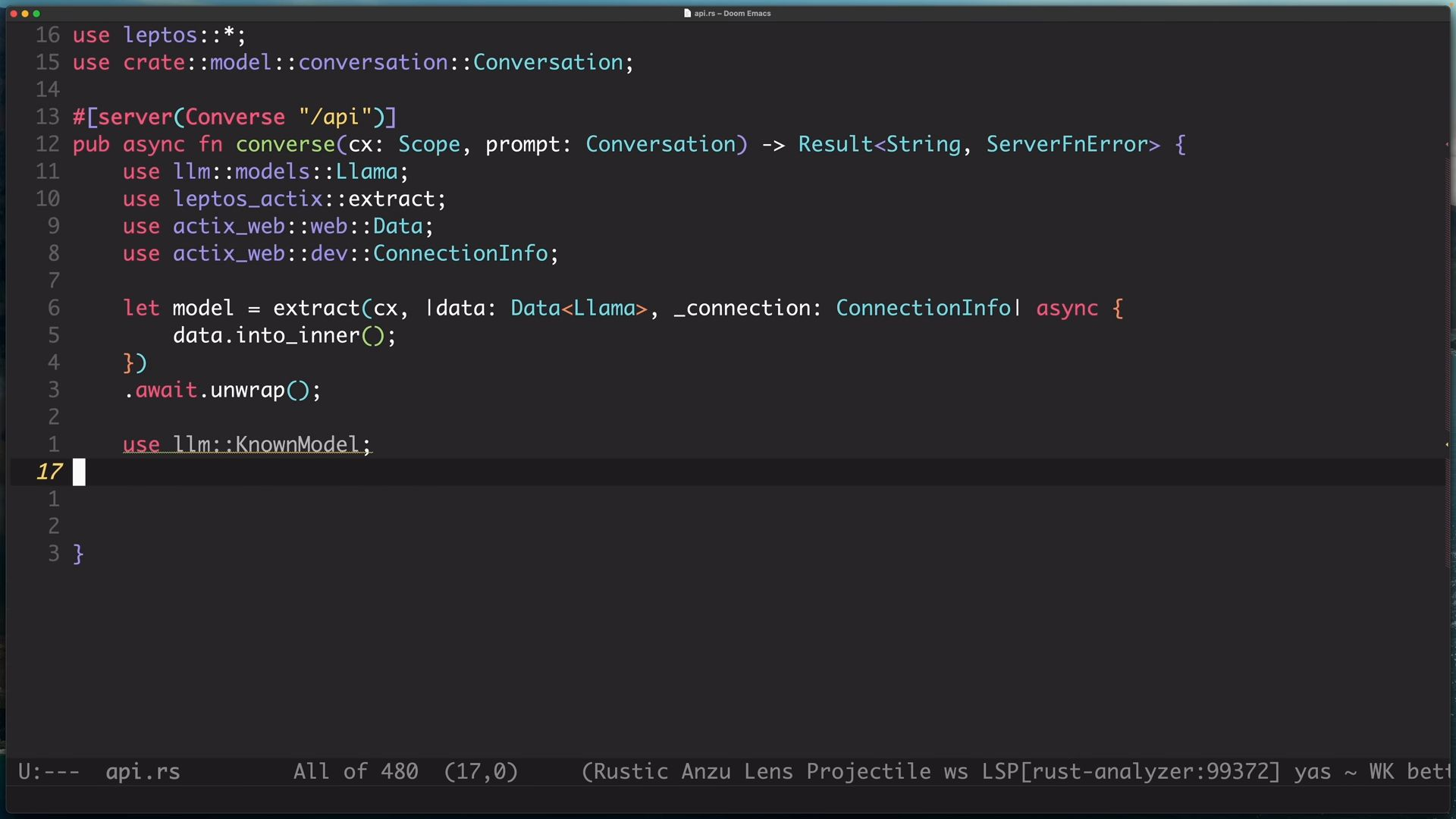Click the 'All of 480' buffer size text

pos(355,772)
